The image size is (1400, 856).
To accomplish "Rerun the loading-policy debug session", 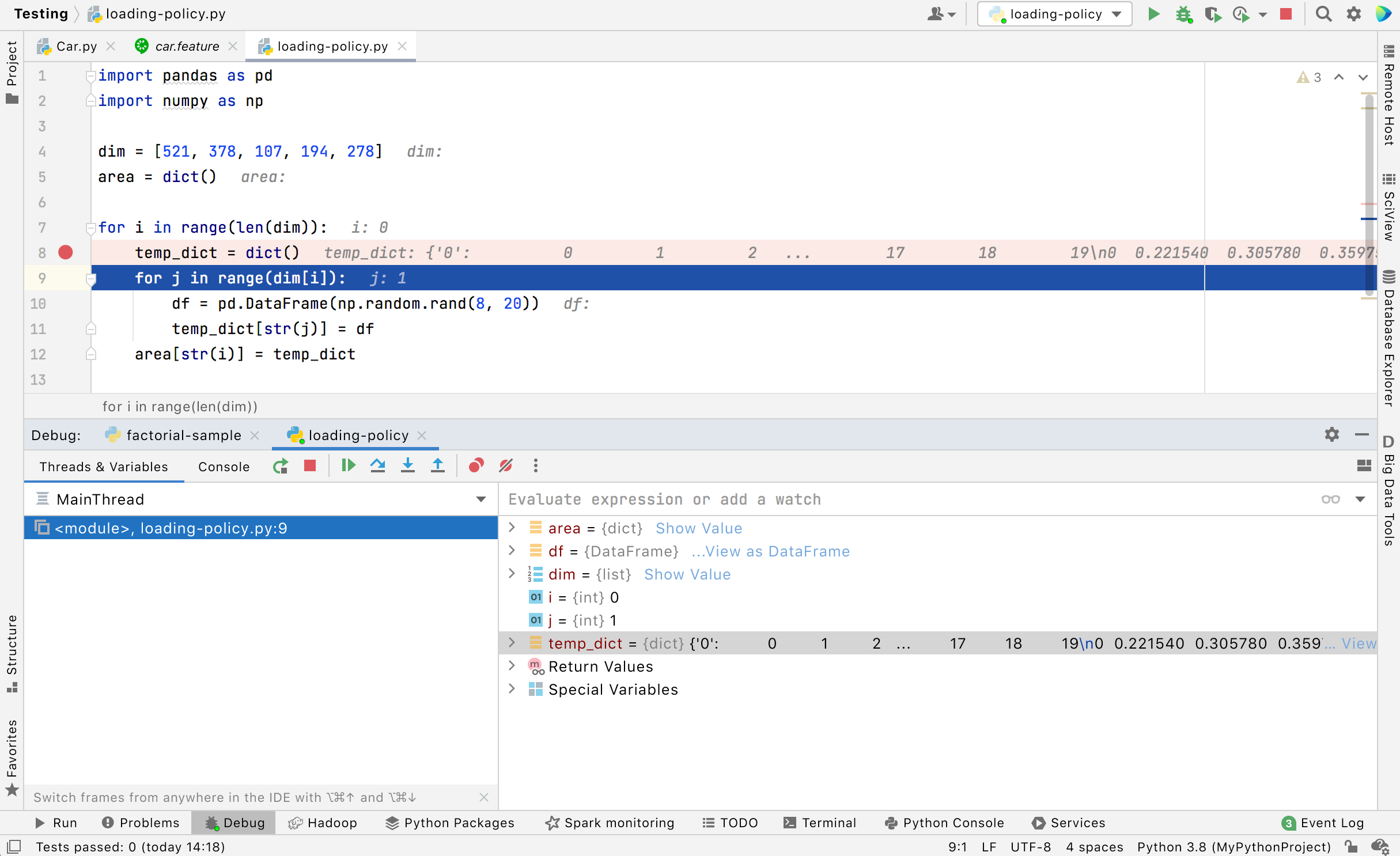I will (281, 466).
